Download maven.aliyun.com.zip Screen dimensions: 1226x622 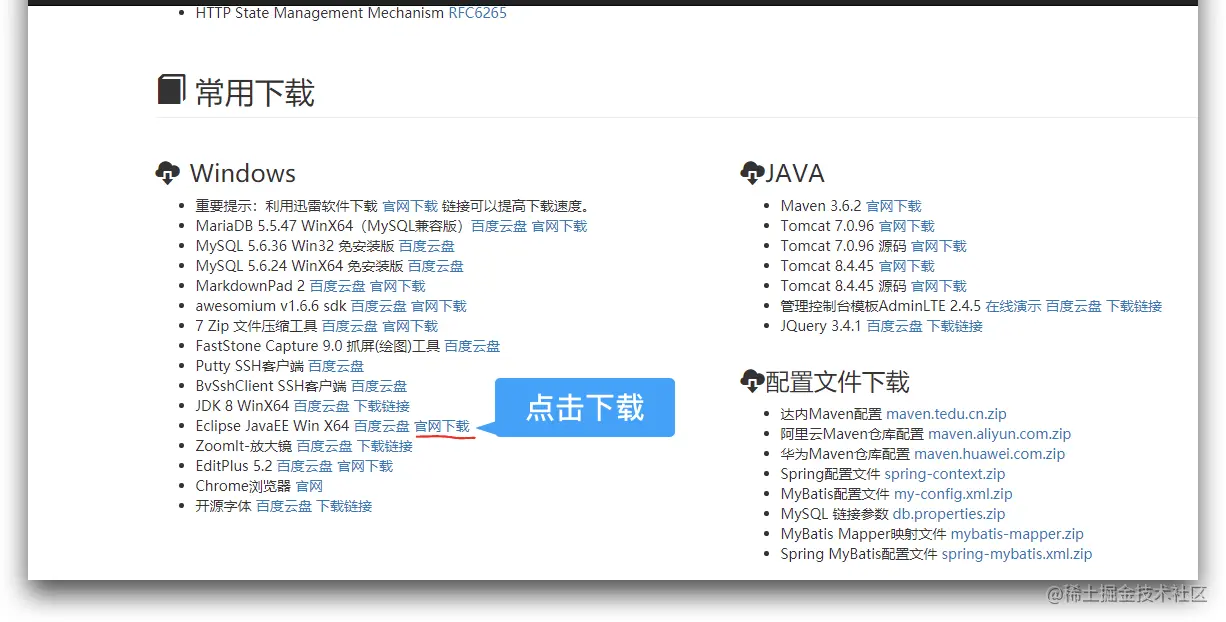pos(1000,434)
